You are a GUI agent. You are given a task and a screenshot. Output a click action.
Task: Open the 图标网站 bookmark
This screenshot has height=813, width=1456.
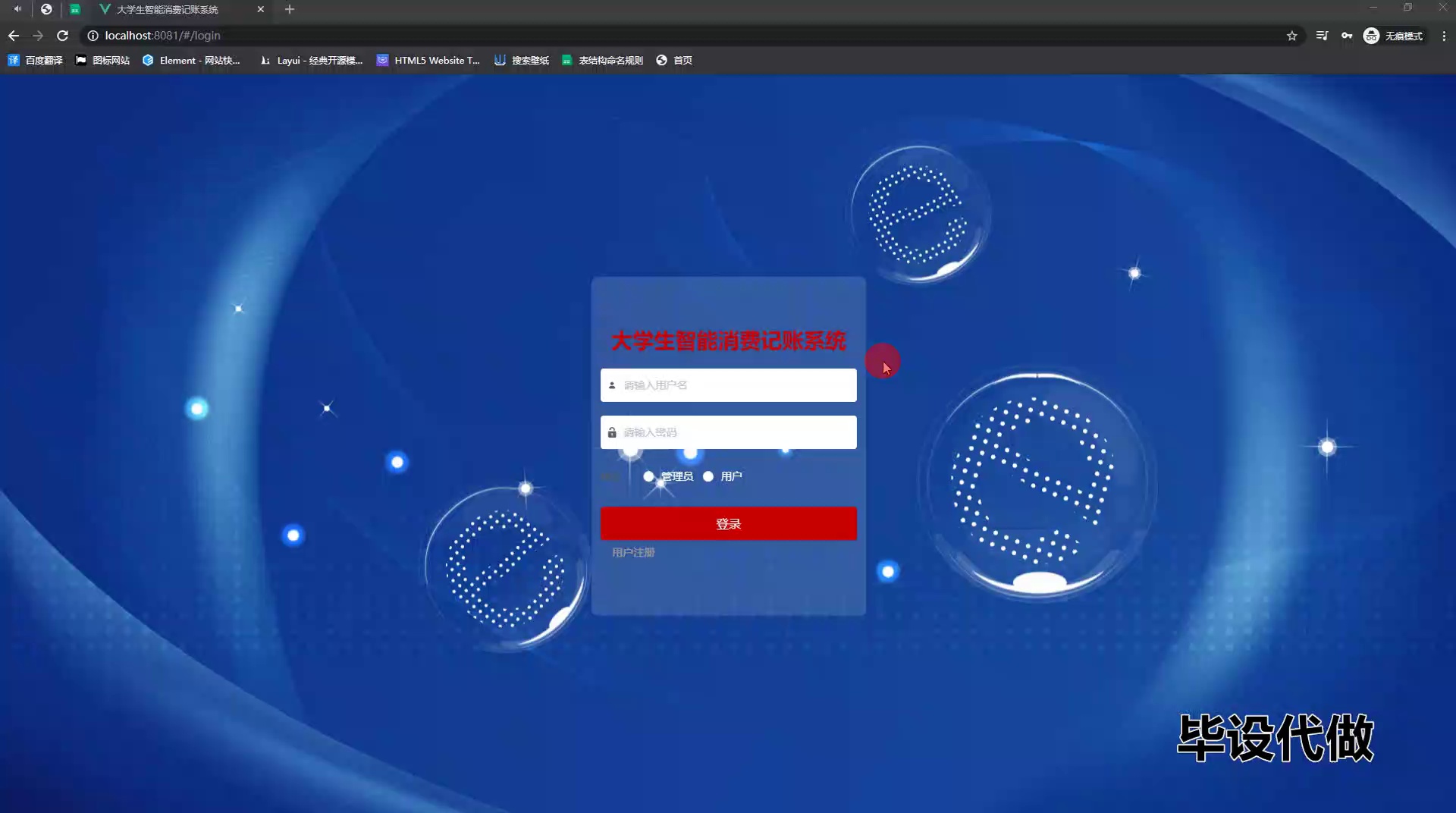(x=102, y=60)
